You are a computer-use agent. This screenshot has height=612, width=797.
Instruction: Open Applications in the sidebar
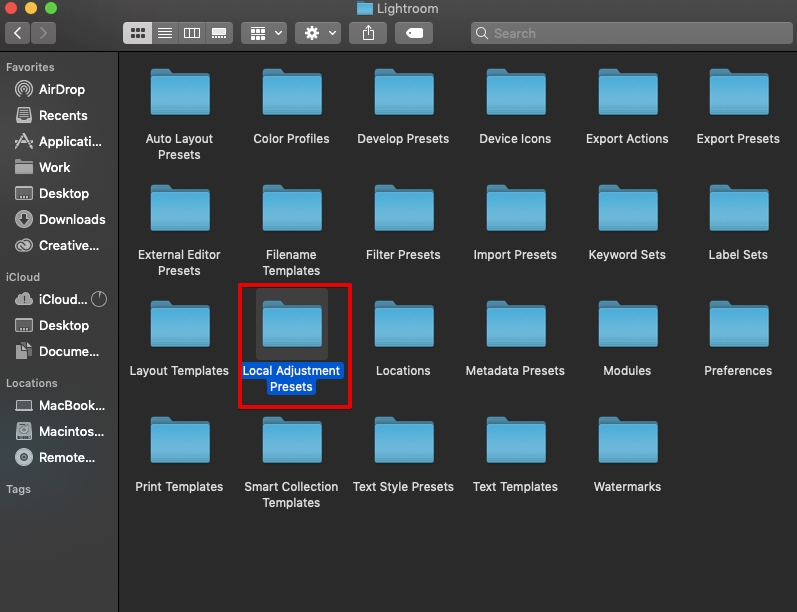point(59,141)
